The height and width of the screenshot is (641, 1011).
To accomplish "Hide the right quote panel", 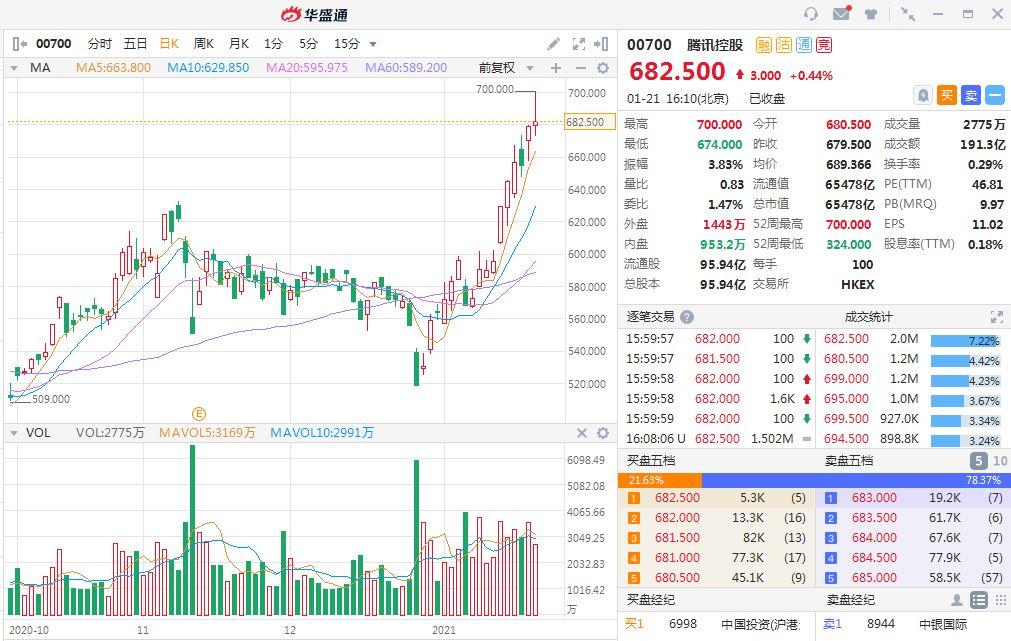I will click(601, 44).
